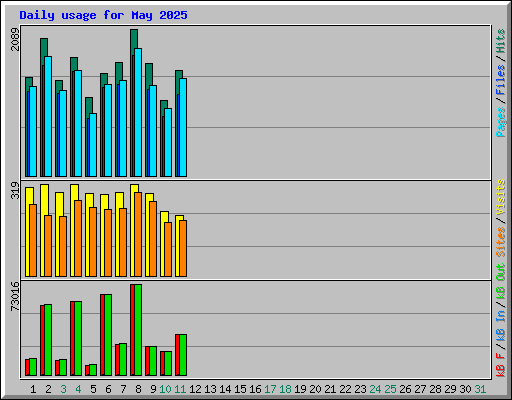Screen dimensions: 512x400
Task: Click day 30 on the x-axis
Action: [x=465, y=389]
